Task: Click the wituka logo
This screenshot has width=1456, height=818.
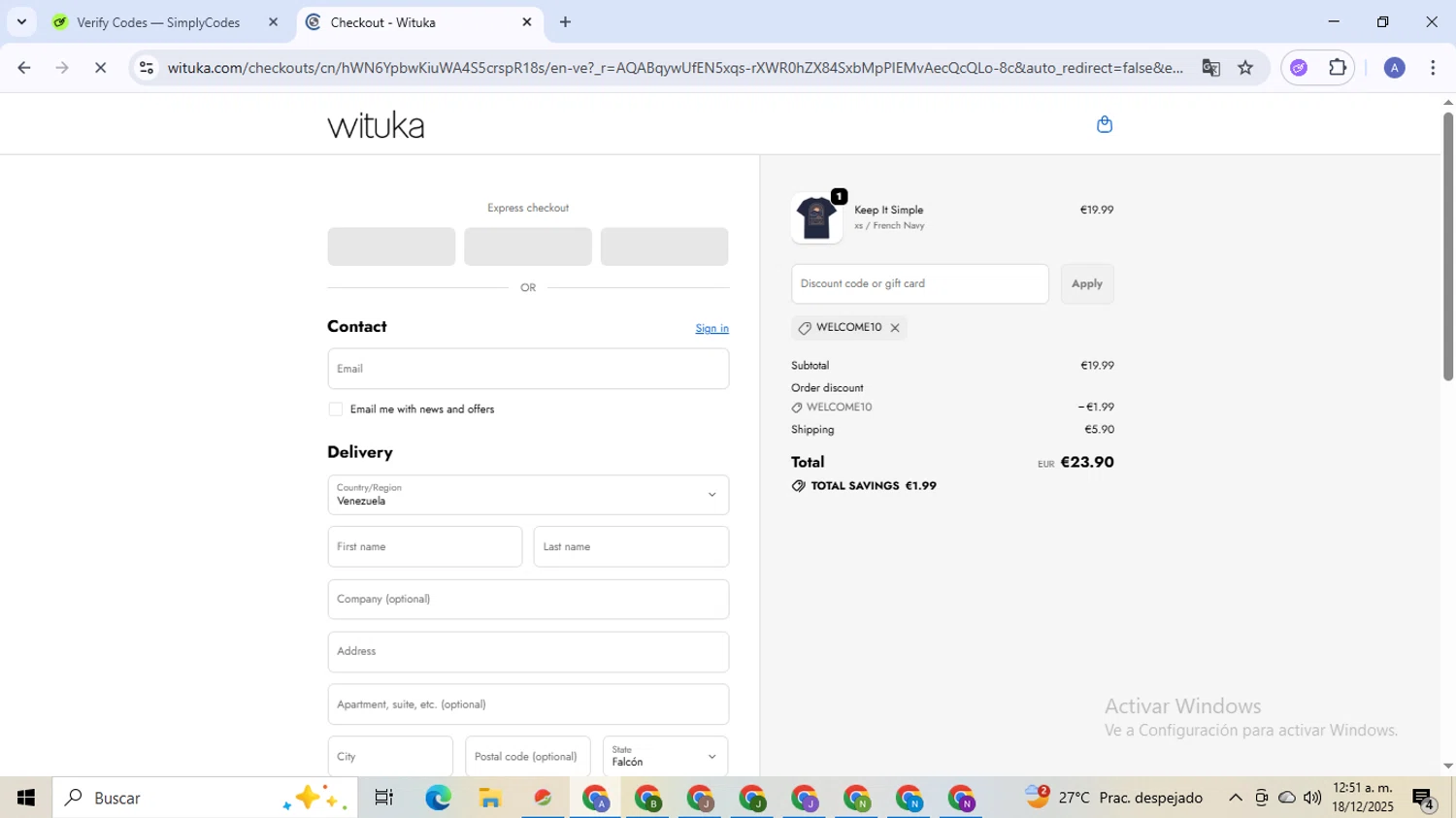Action: 376,125
